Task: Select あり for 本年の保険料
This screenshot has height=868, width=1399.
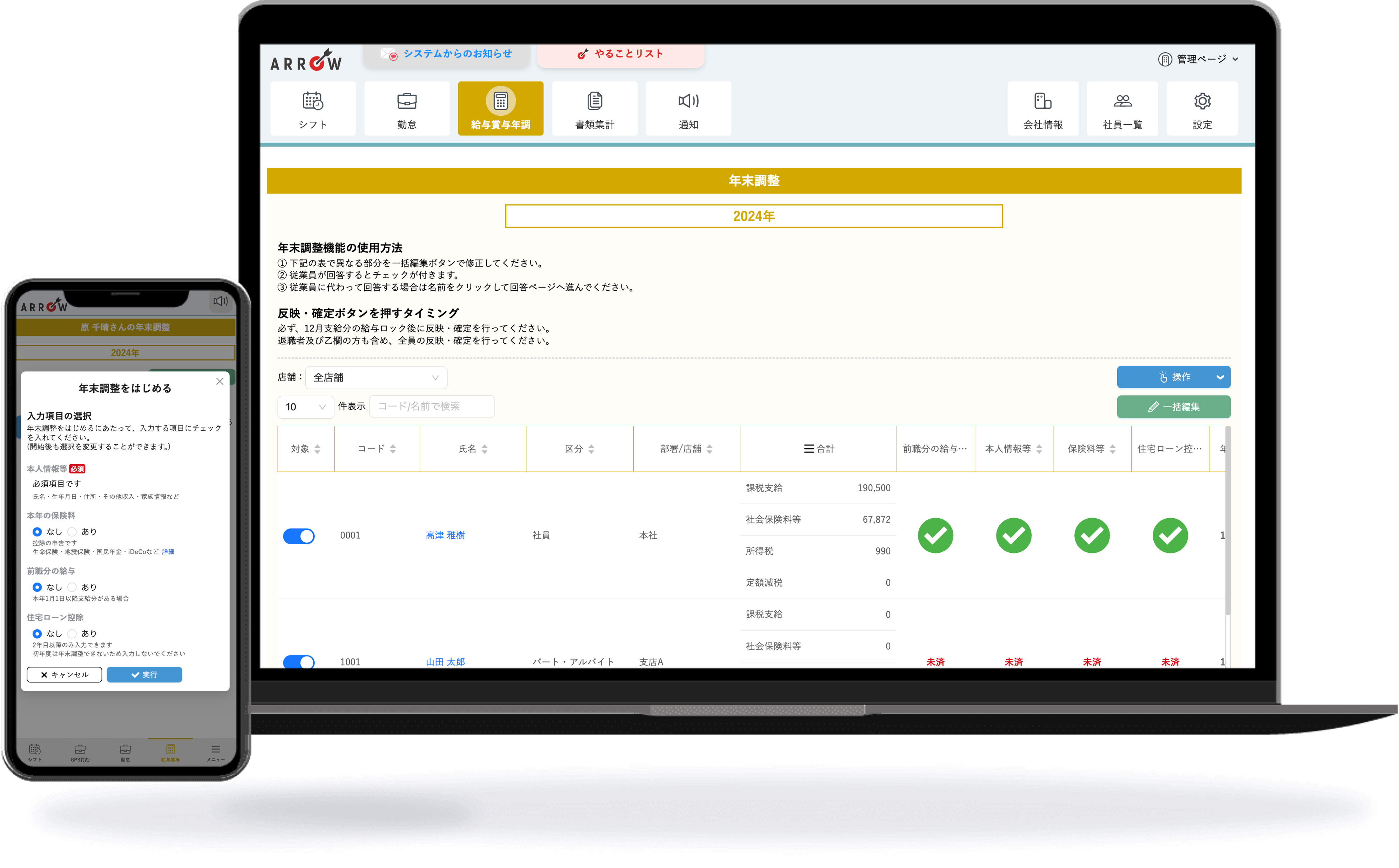Action: 72,532
